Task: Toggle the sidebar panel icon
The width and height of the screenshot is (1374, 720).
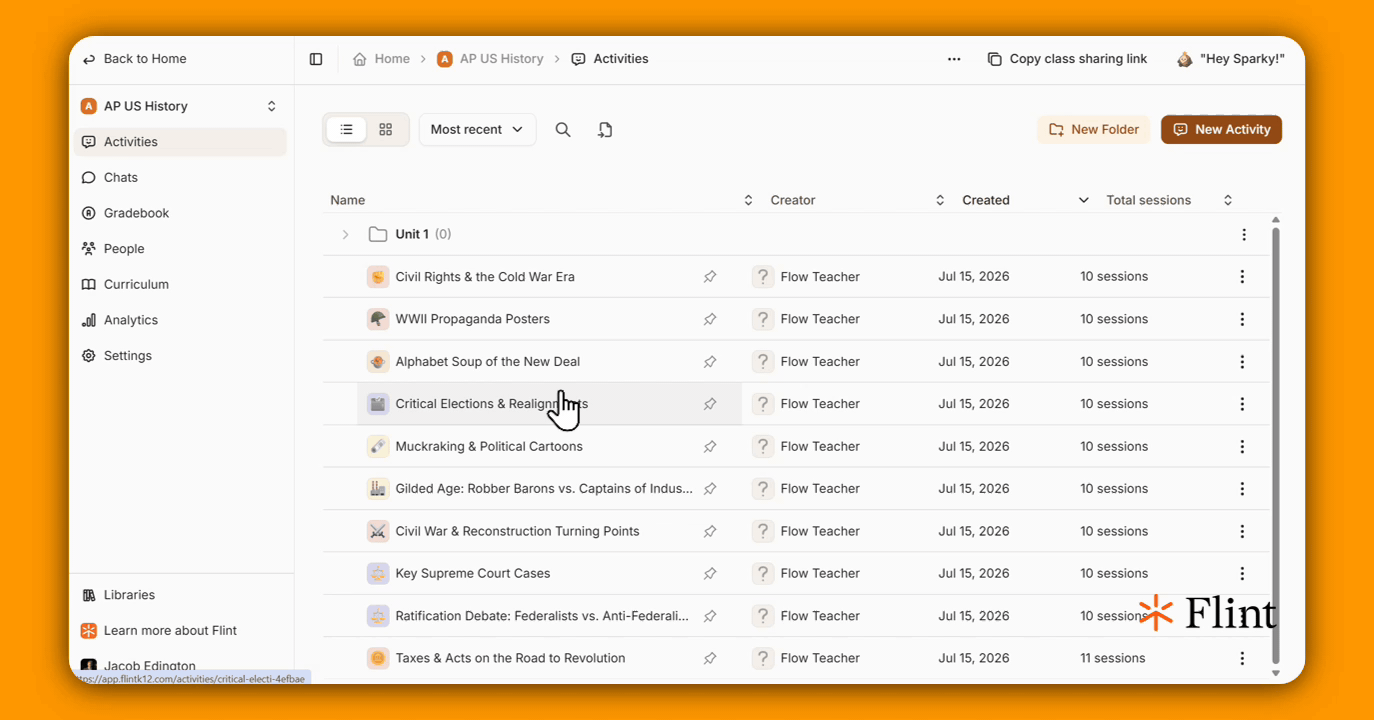Action: point(316,59)
